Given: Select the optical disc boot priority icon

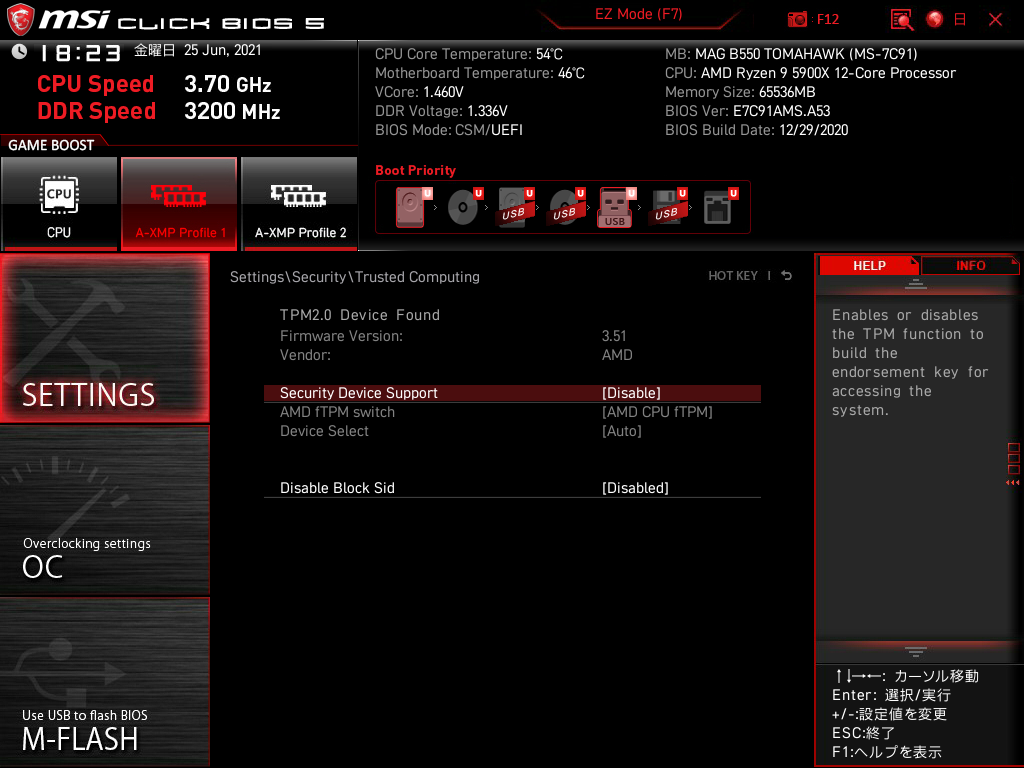Looking at the screenshot, I should pos(464,207).
